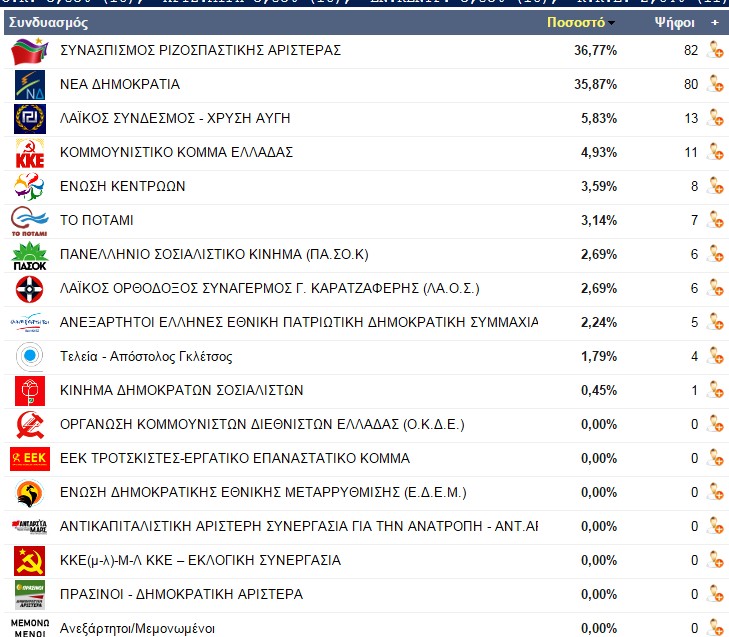Viewport: 729px width, 637px height.
Task: Open candidates icon for ΛΑ.Ο.Σ. row
Action: pyautogui.click(x=715, y=288)
